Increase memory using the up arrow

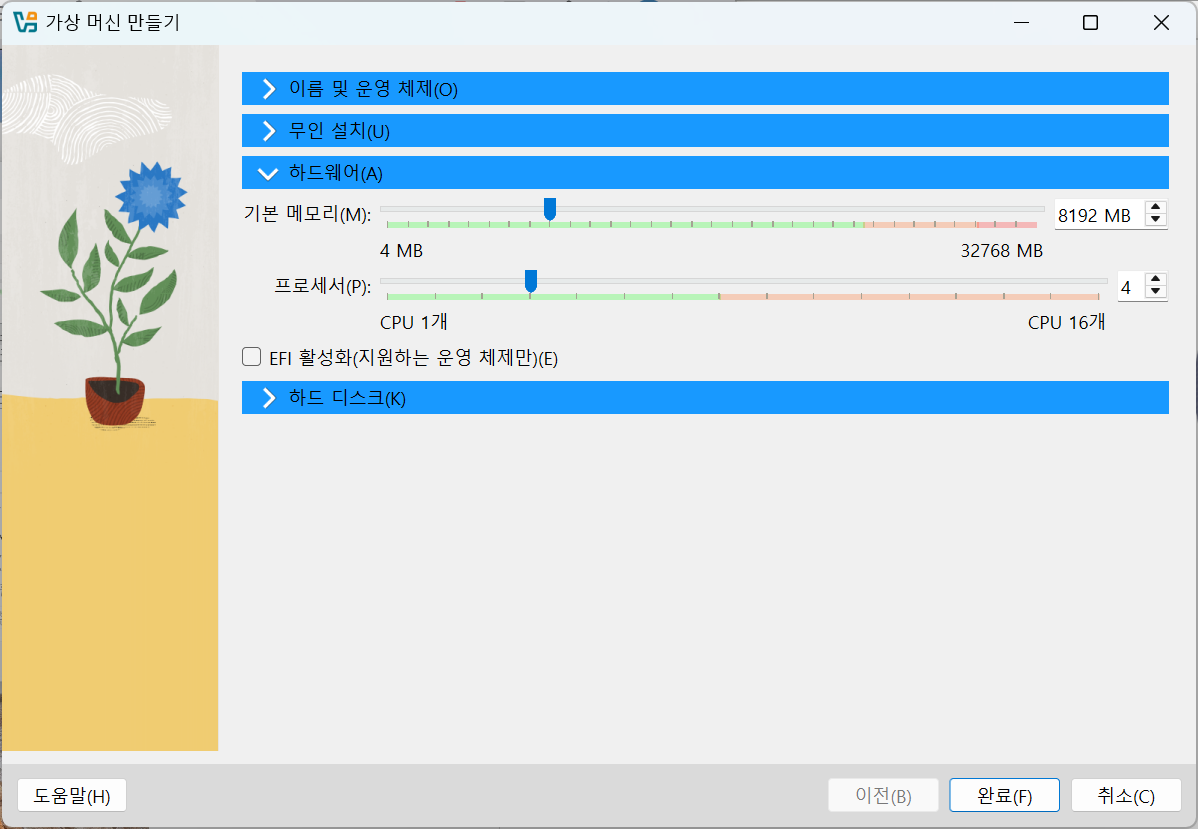pyautogui.click(x=1155, y=207)
